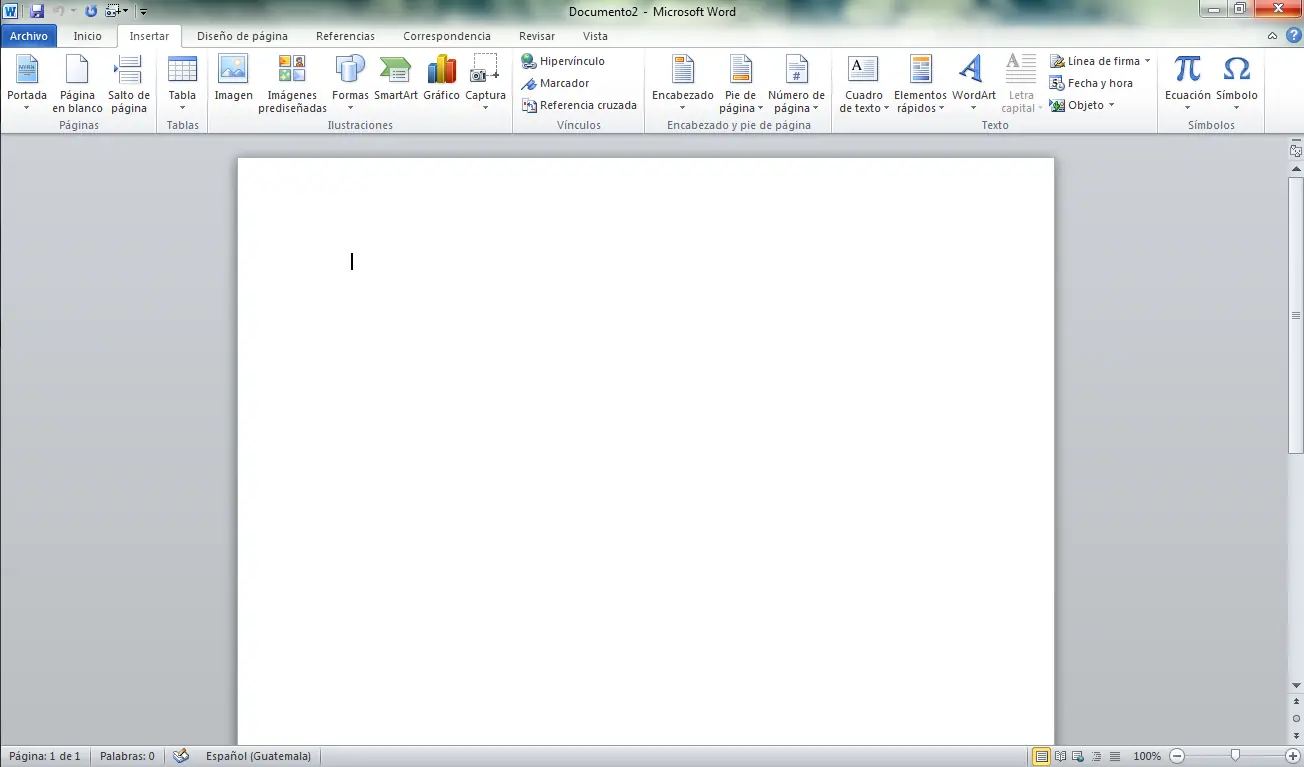Click the Palabras: 0 word count
1304x767 pixels.
(127, 756)
